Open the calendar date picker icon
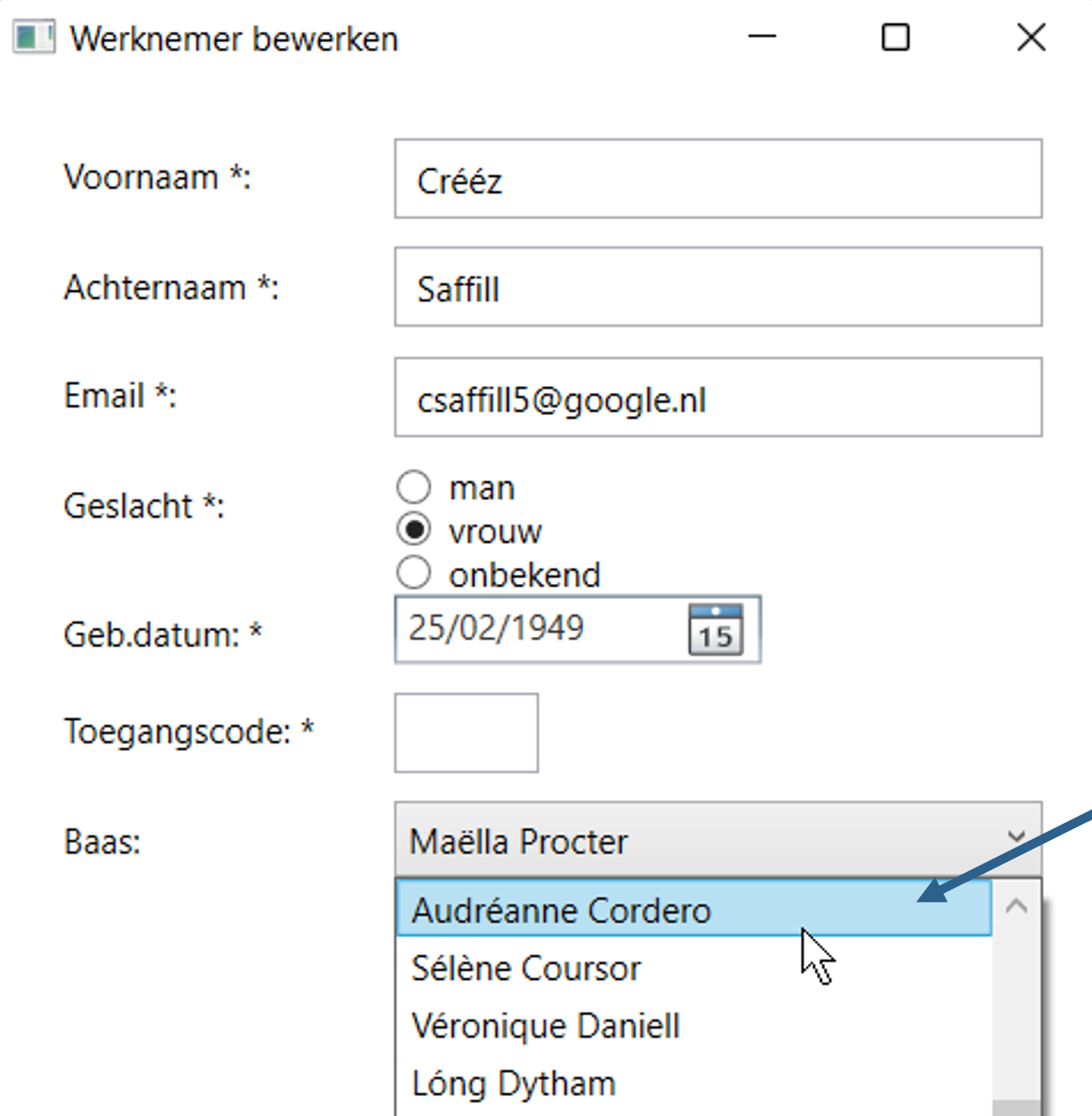1092x1116 pixels. point(715,629)
